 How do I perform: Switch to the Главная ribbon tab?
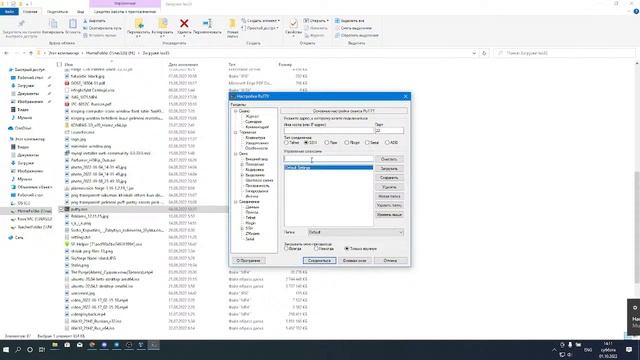[30, 11]
